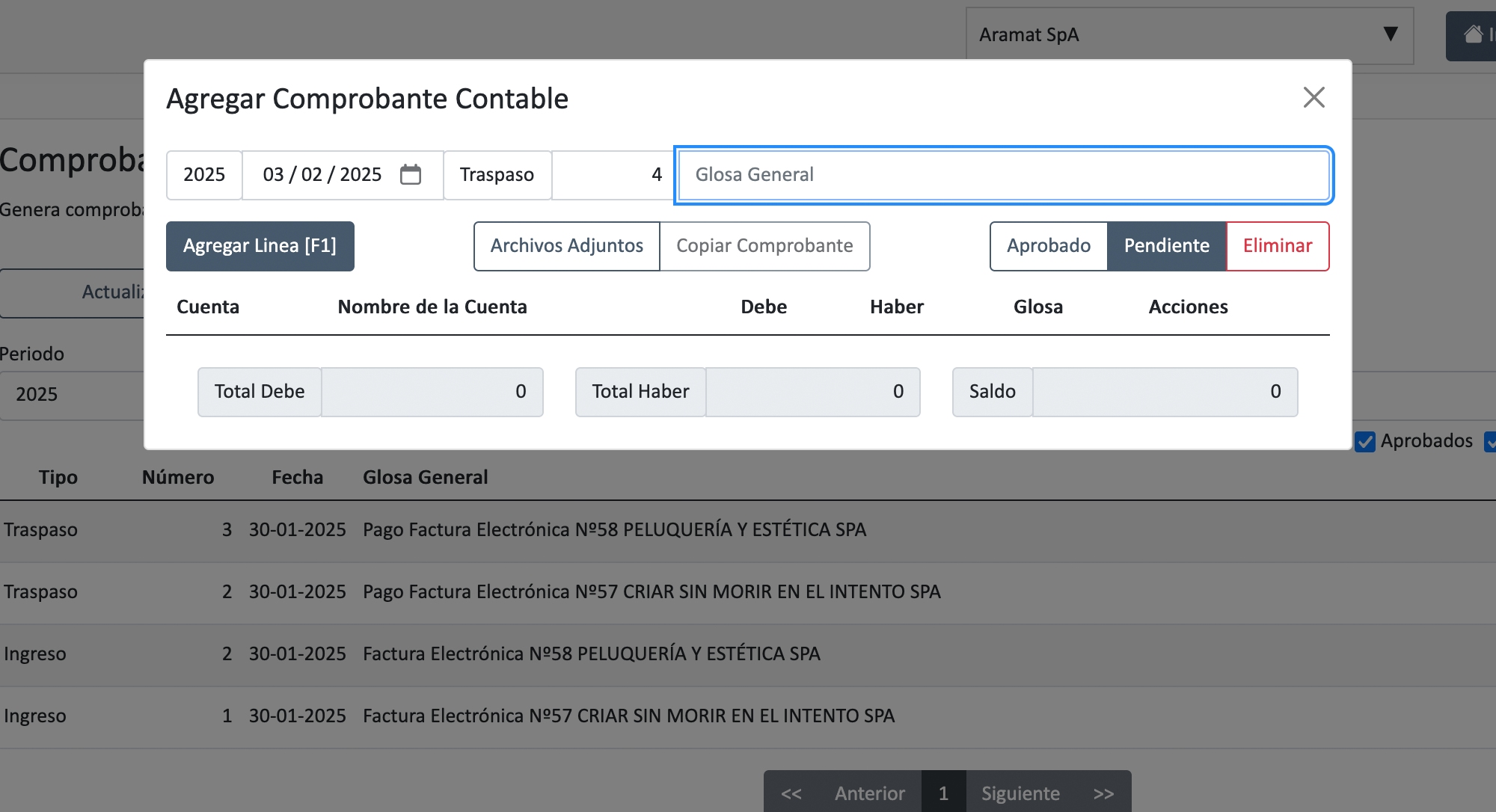Click the home icon button
Screen dimensions: 1496x812
pyautogui.click(x=1473, y=34)
